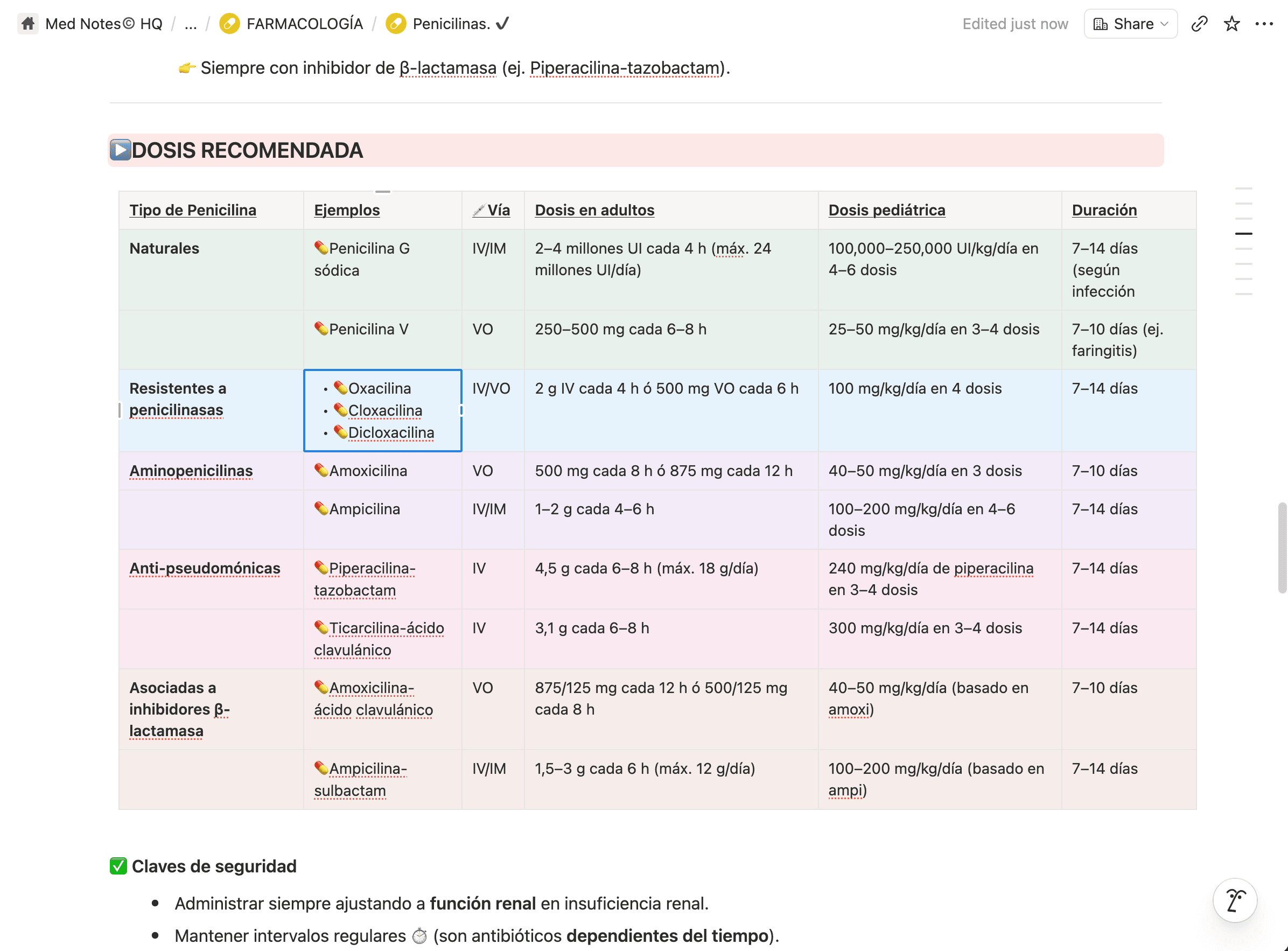Click Anti-pseudomónicas cell

[x=211, y=579]
